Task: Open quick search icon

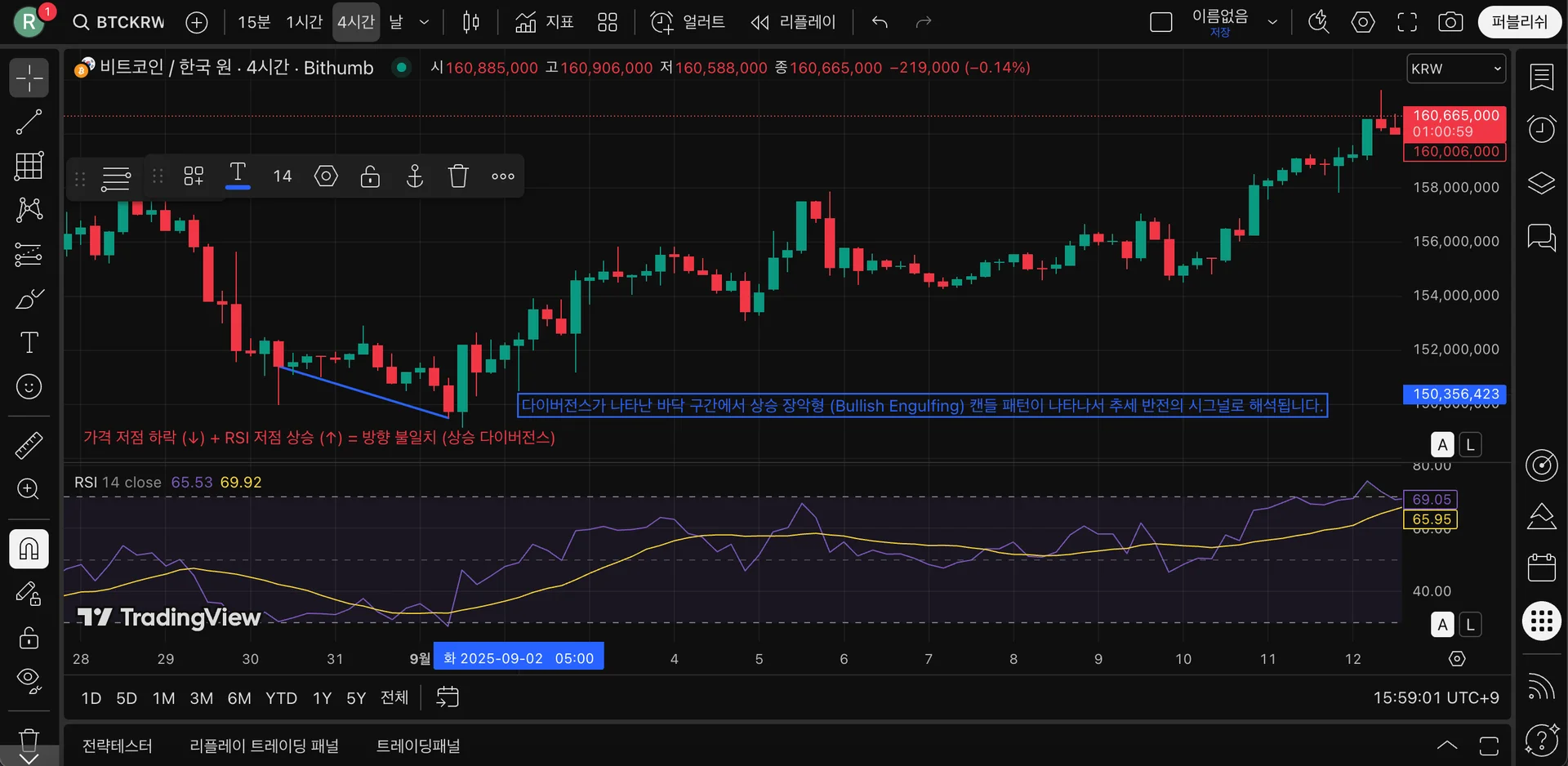Action: [1319, 22]
